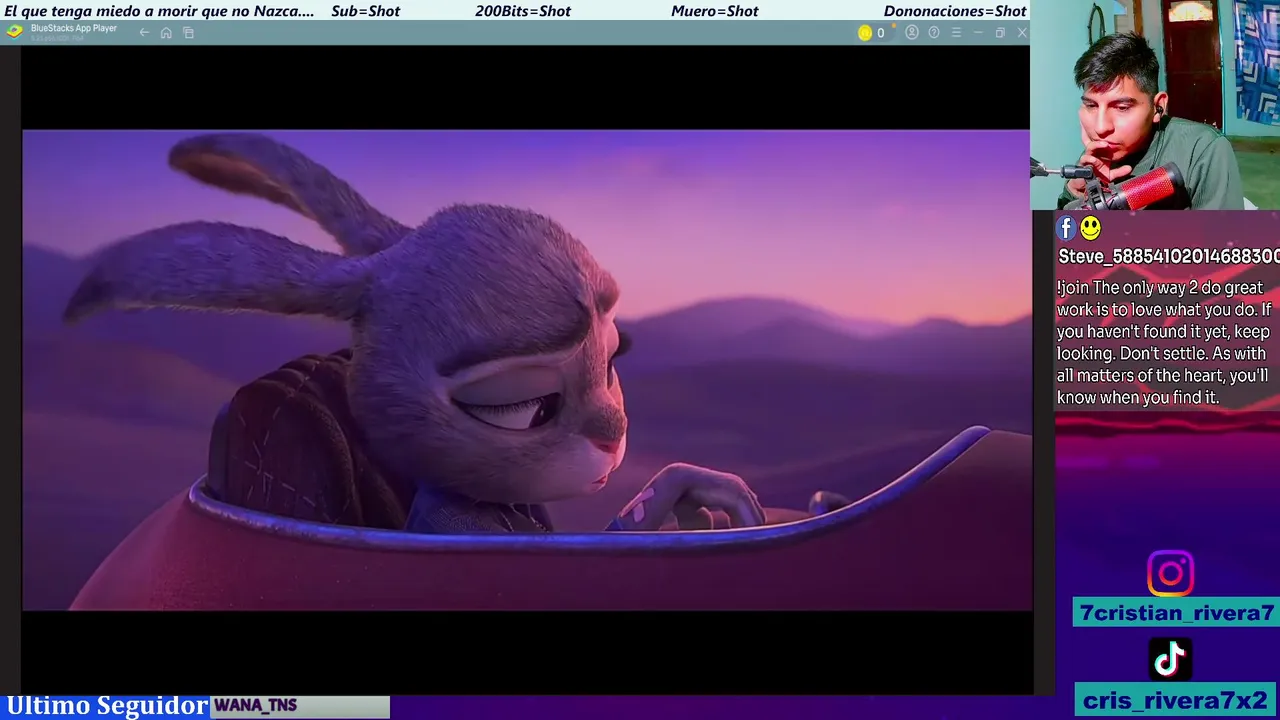Click the rabbit movie video frame
The width and height of the screenshot is (1280, 720).
526,370
